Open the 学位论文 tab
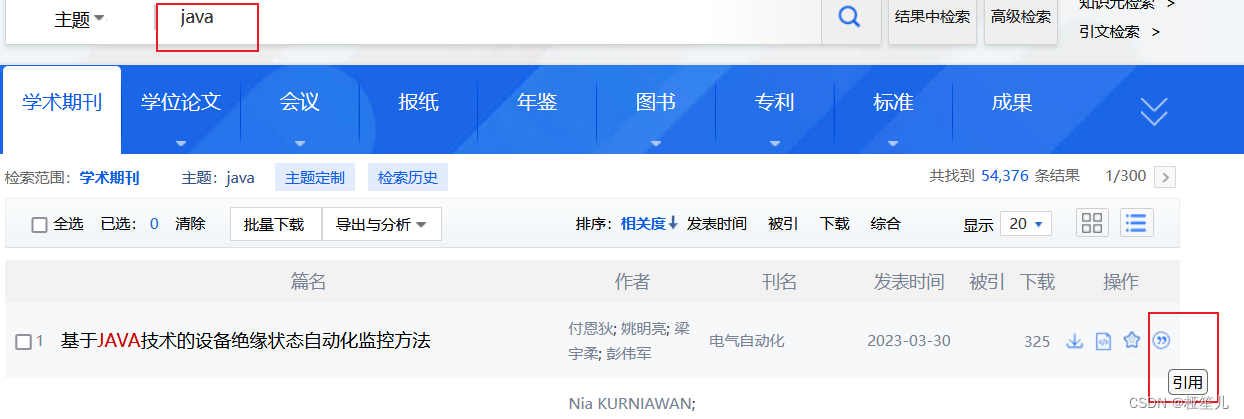 [x=181, y=102]
